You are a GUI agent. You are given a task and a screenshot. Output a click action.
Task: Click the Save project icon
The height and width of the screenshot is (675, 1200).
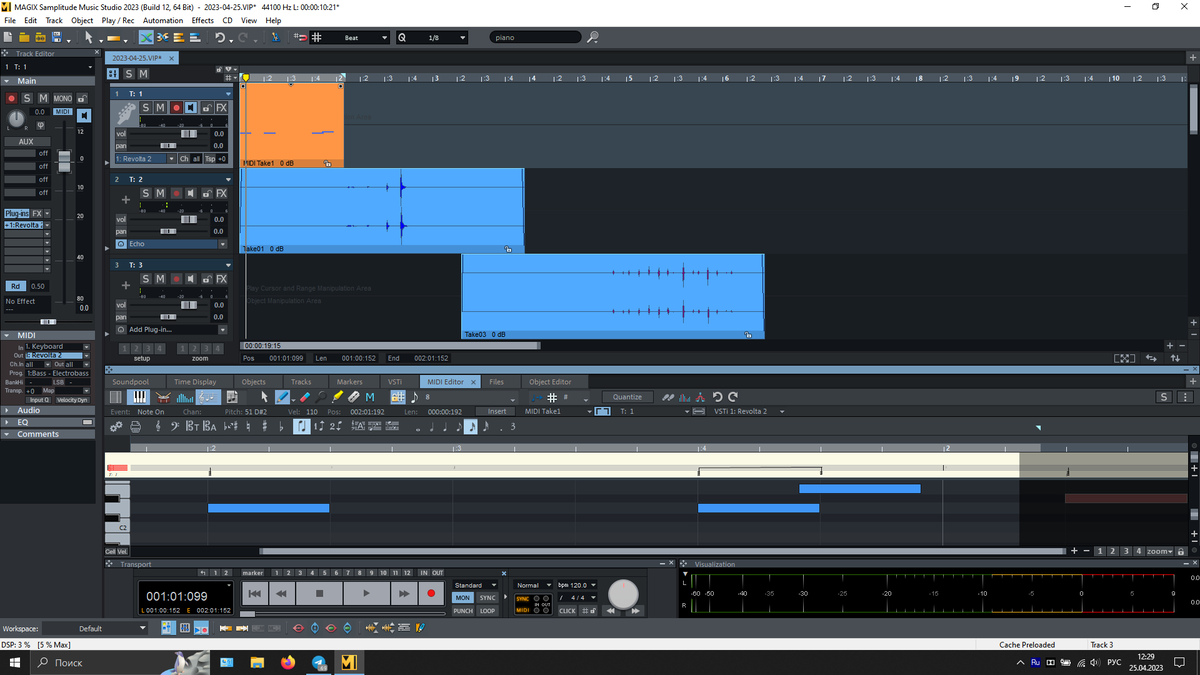click(56, 37)
